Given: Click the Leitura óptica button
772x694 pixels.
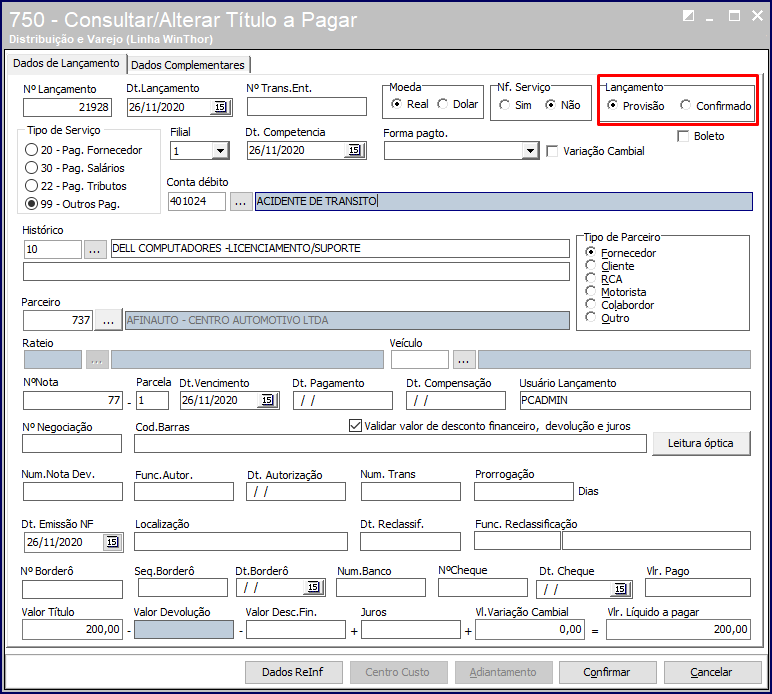Looking at the screenshot, I should (701, 443).
